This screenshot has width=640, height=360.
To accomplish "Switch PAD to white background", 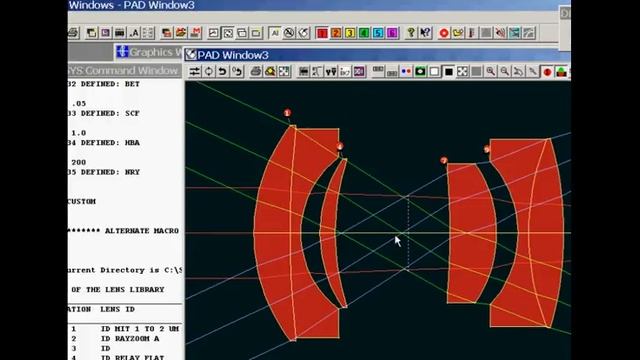I will pyautogui.click(x=434, y=72).
